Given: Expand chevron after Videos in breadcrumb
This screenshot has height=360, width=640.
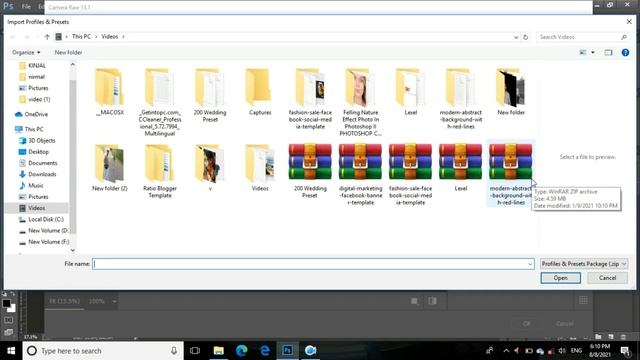Looking at the screenshot, I should coord(123,37).
